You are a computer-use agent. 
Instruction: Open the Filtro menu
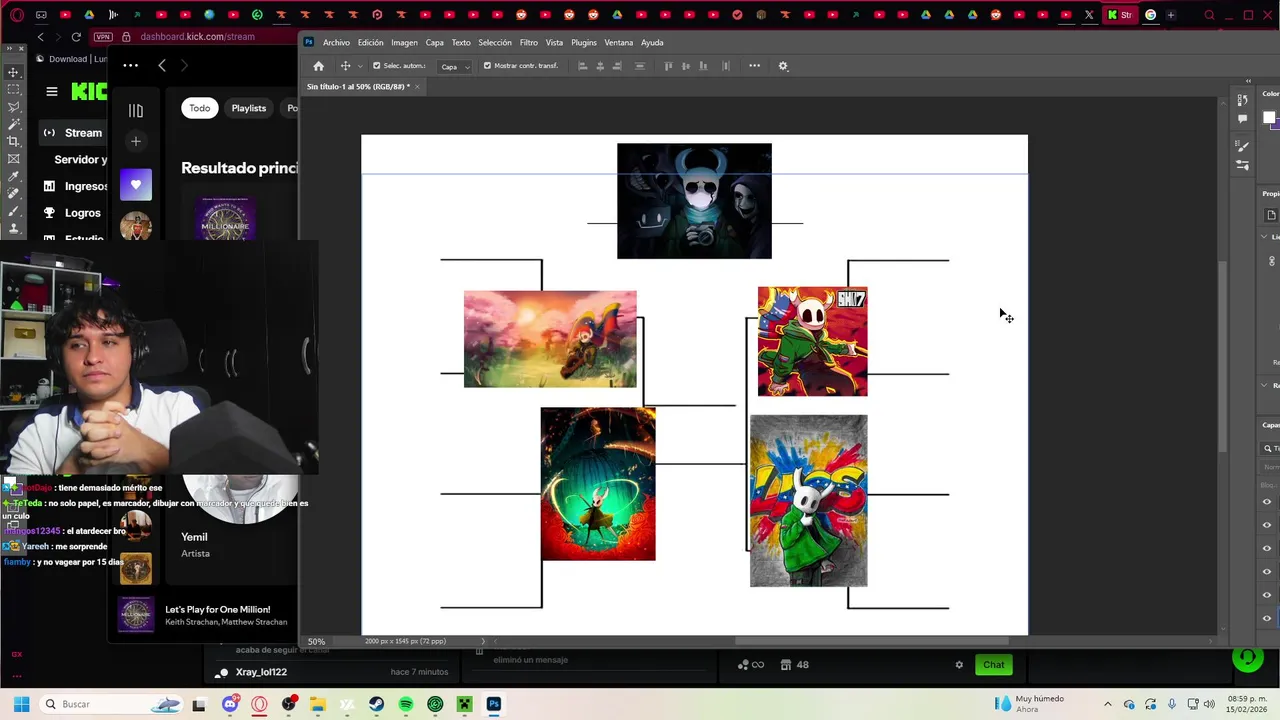(x=528, y=43)
